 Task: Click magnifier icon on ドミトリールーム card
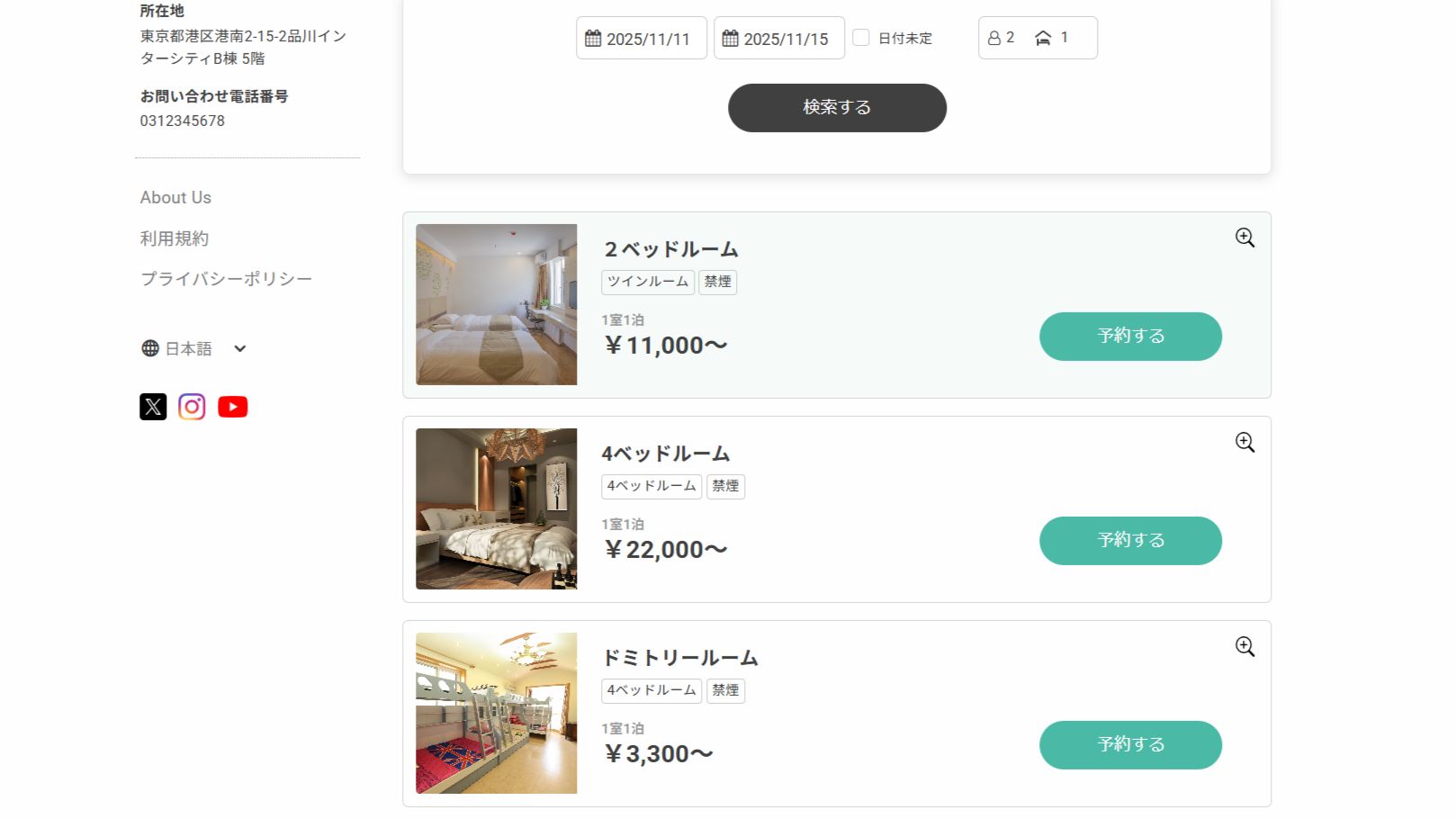tap(1245, 646)
